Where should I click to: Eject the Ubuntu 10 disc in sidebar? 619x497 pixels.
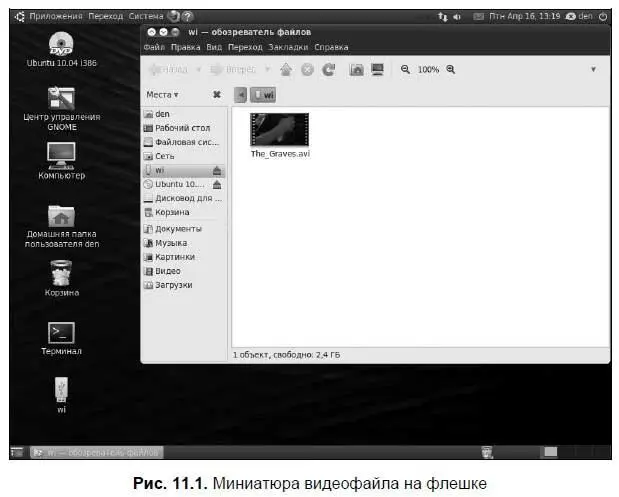coord(218,185)
